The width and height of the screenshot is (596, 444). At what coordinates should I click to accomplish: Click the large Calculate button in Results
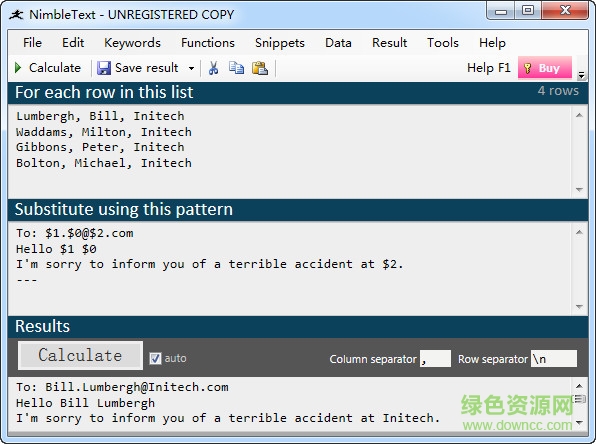pyautogui.click(x=80, y=355)
